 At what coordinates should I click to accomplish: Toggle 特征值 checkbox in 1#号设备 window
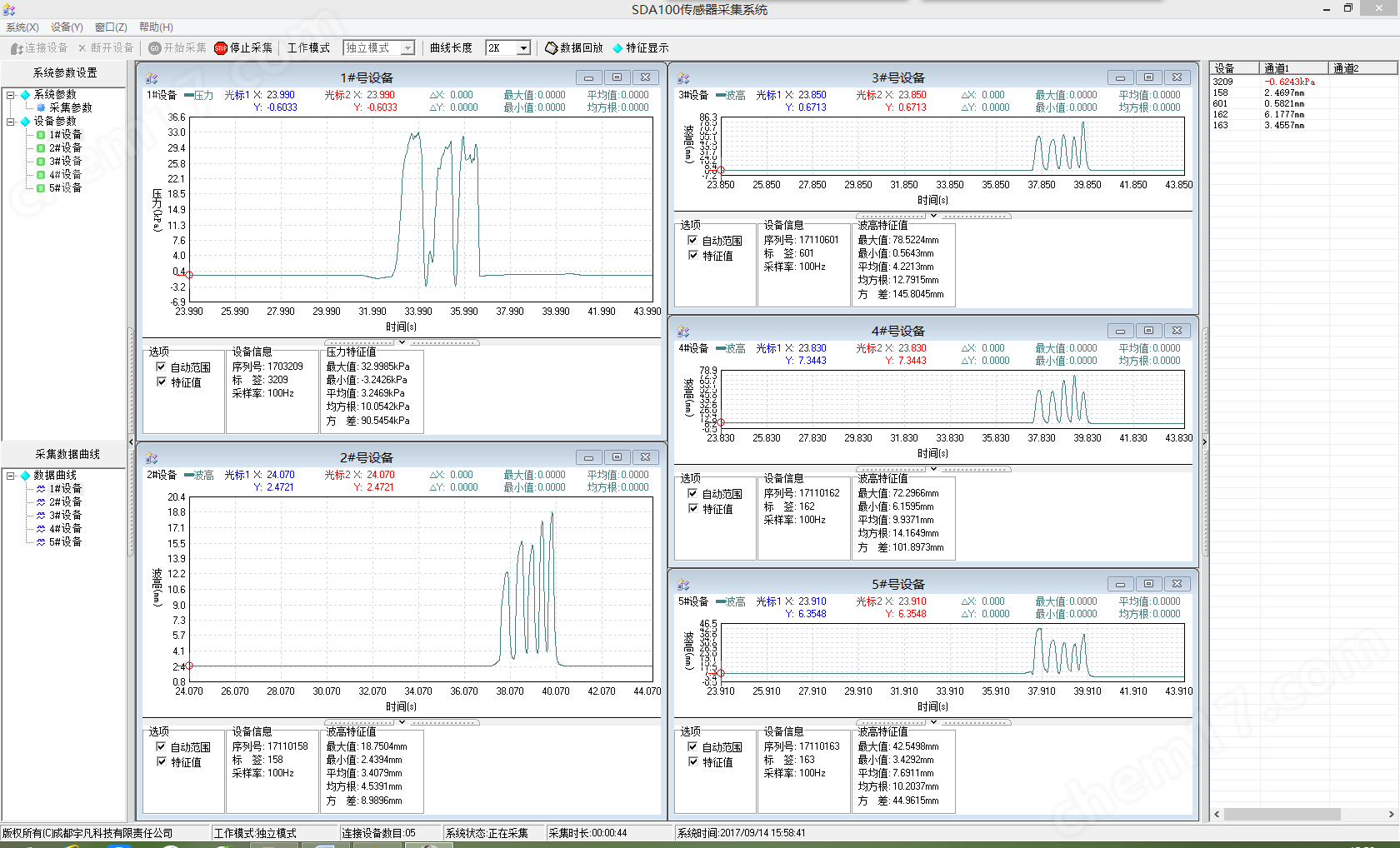coord(161,382)
